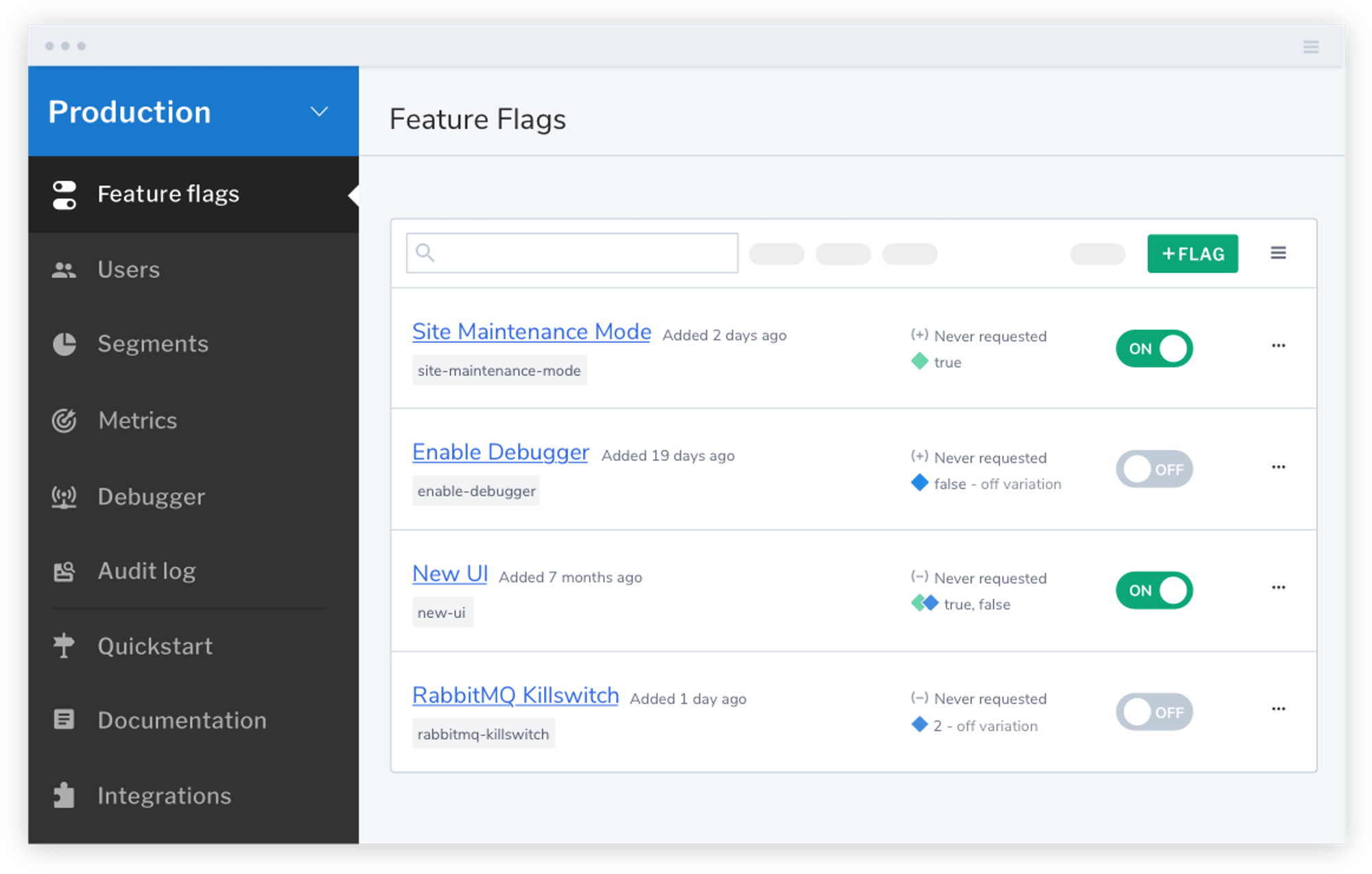
Task: Open the New UI flag details
Action: pos(449,573)
